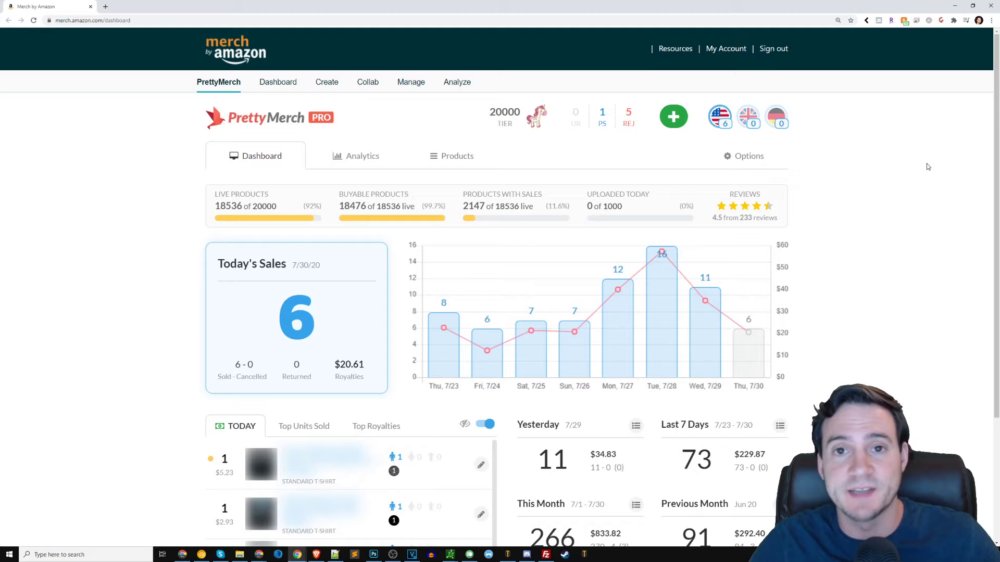Click the browser address bar
The image size is (1000, 562).
(x=440, y=20)
